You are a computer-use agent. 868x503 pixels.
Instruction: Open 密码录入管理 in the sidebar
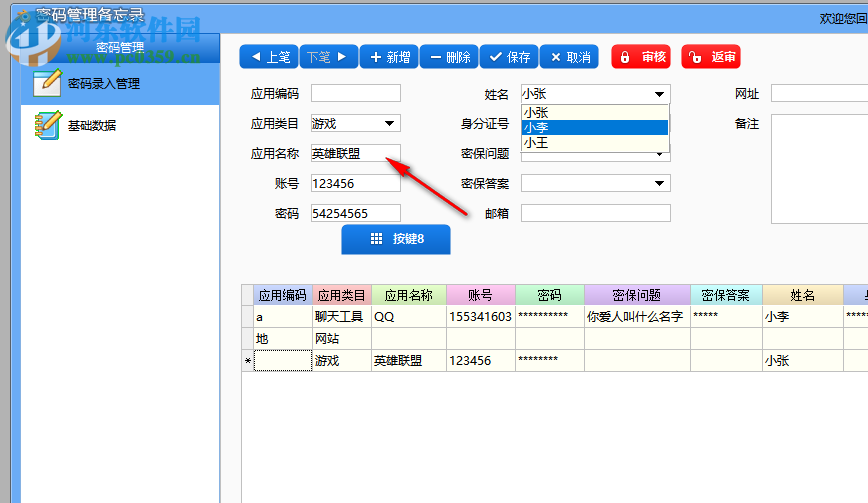120,84
